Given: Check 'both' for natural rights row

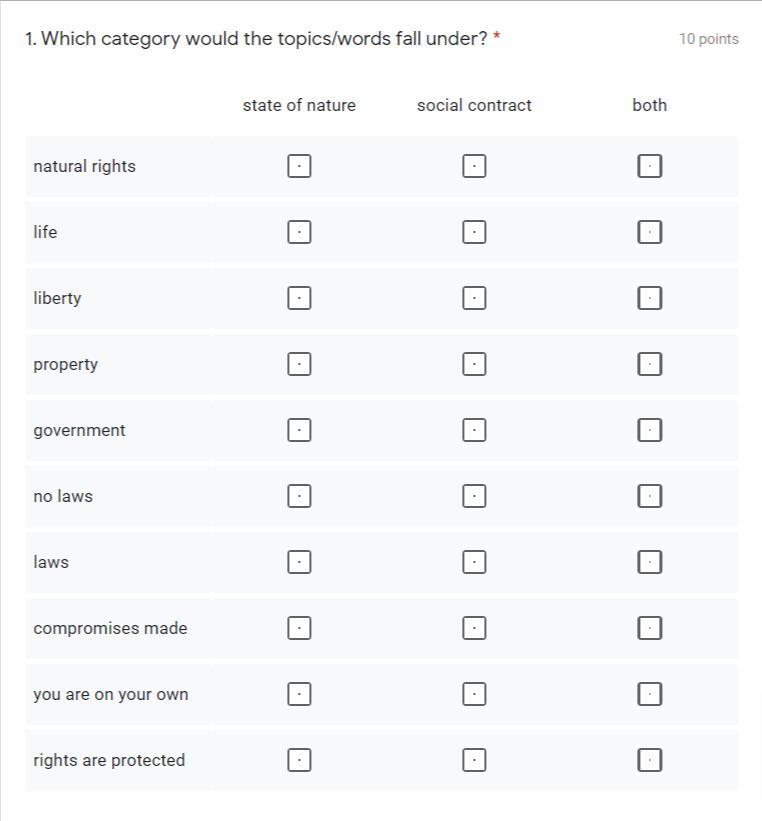Looking at the screenshot, I should click(649, 166).
